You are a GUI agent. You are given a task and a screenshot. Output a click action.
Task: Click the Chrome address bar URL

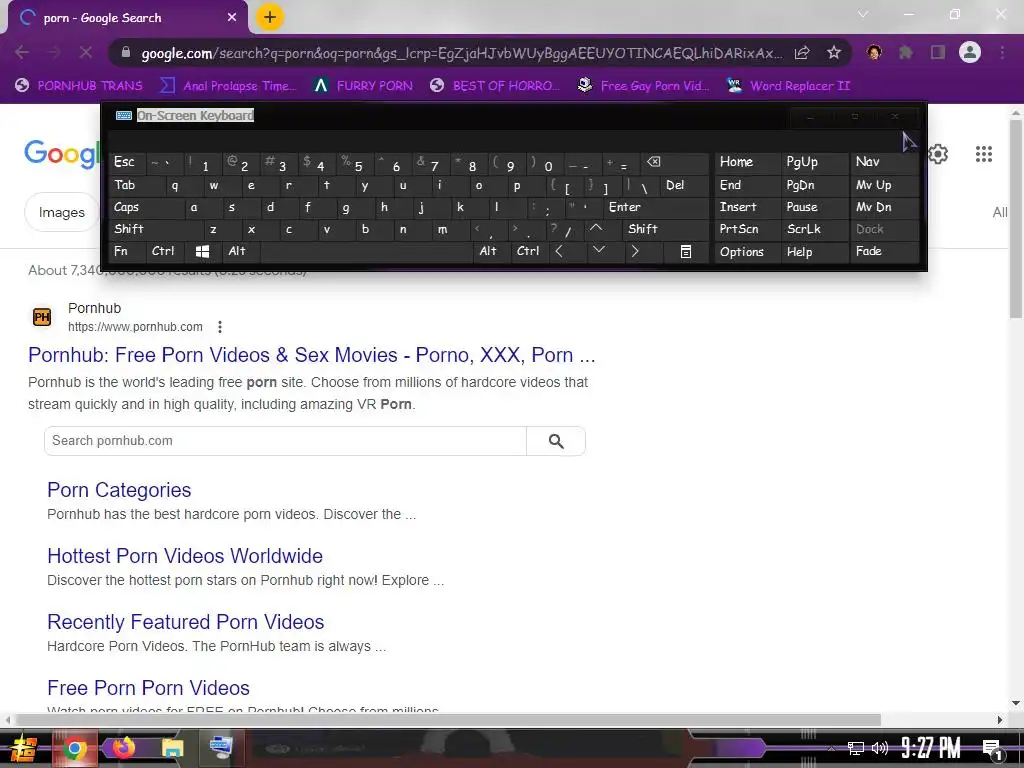[x=461, y=53]
